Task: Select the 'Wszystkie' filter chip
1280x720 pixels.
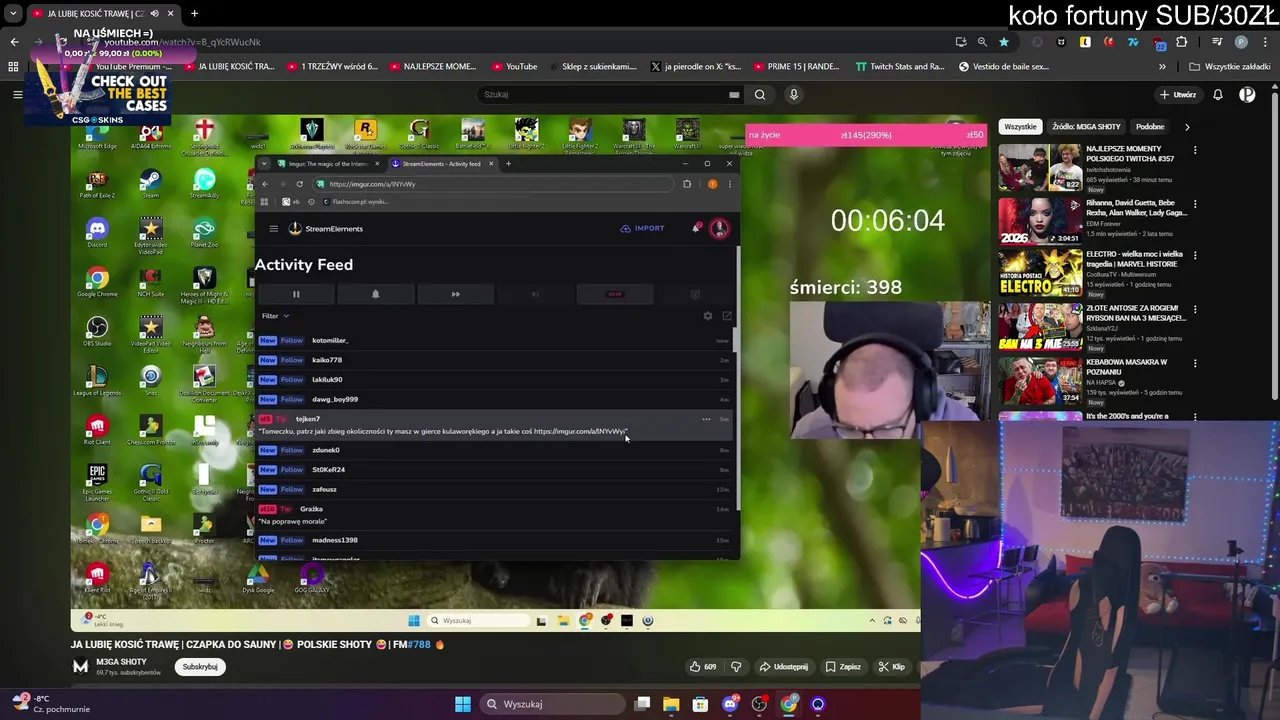Action: (x=1020, y=127)
